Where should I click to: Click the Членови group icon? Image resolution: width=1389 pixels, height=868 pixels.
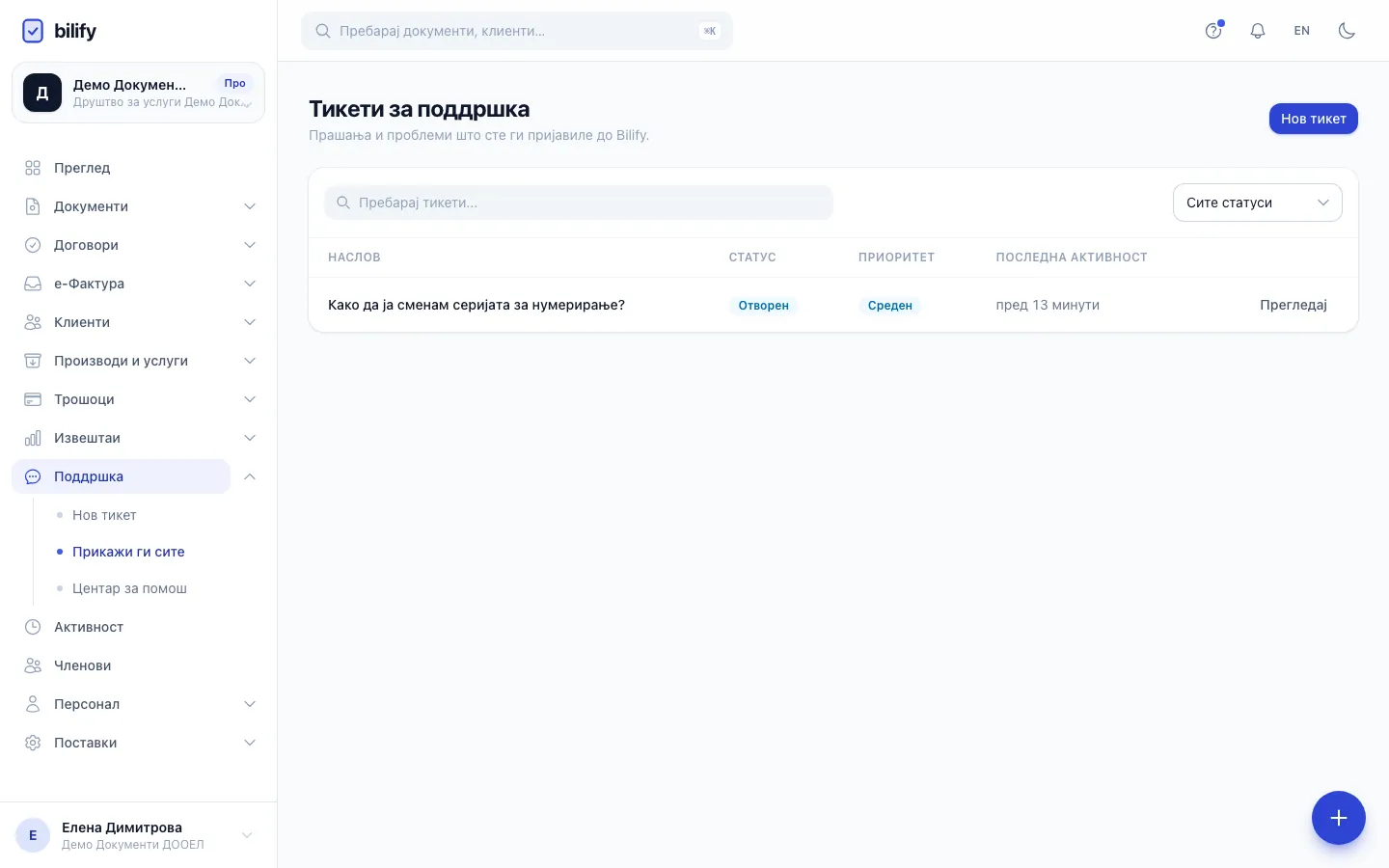coord(33,665)
